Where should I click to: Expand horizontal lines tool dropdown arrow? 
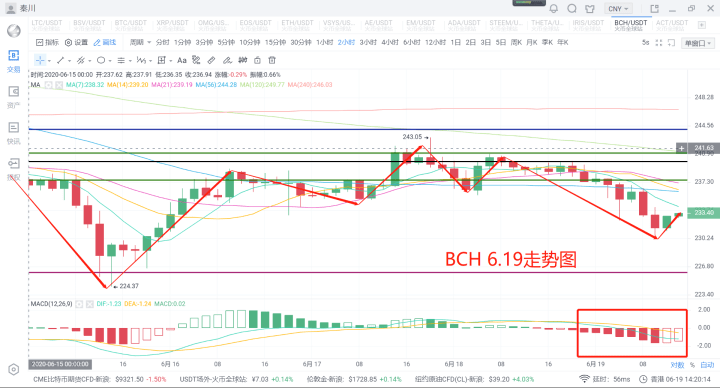click(x=130, y=61)
